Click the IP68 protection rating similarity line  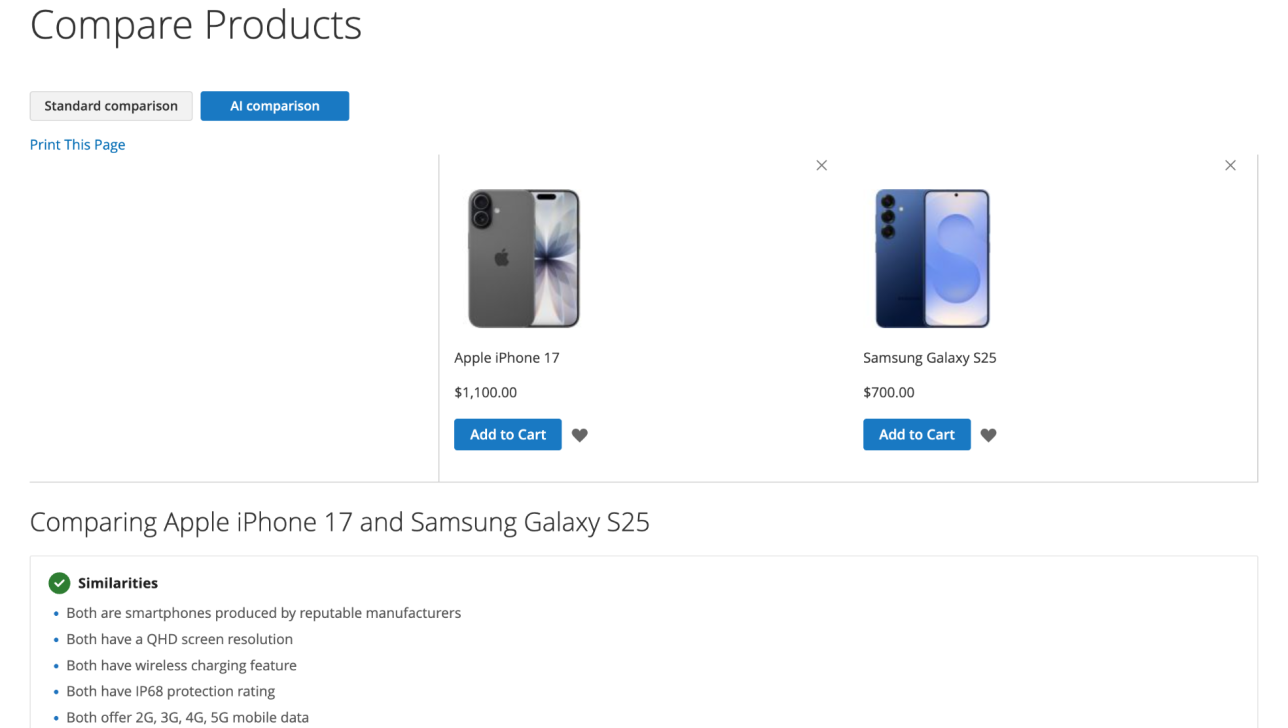click(x=170, y=691)
